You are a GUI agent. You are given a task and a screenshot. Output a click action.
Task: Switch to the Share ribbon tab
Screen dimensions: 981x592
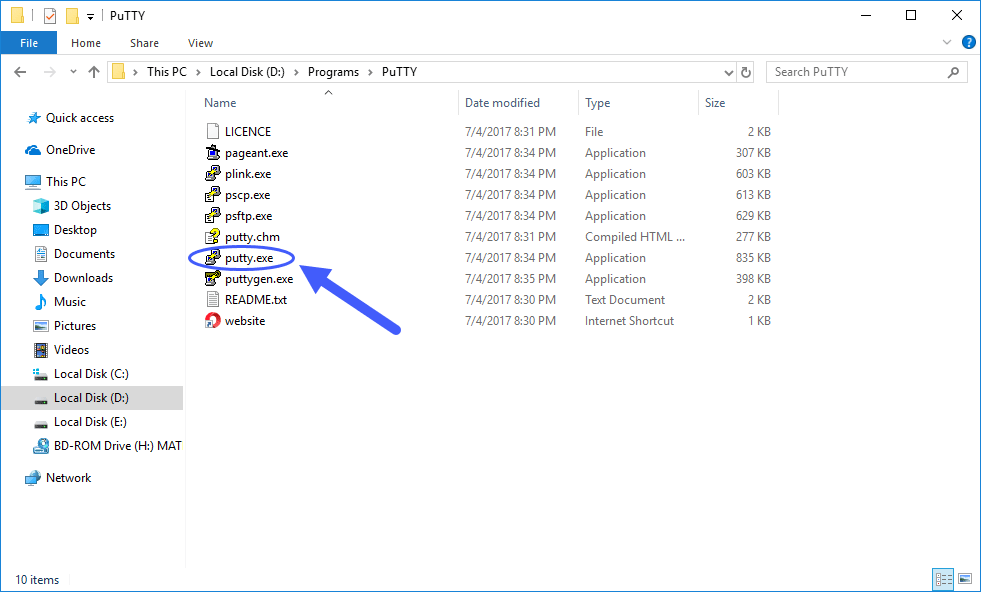point(144,43)
